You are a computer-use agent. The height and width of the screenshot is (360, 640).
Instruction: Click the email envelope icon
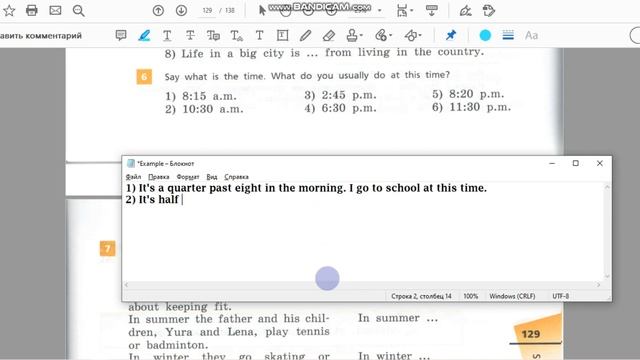55,10
